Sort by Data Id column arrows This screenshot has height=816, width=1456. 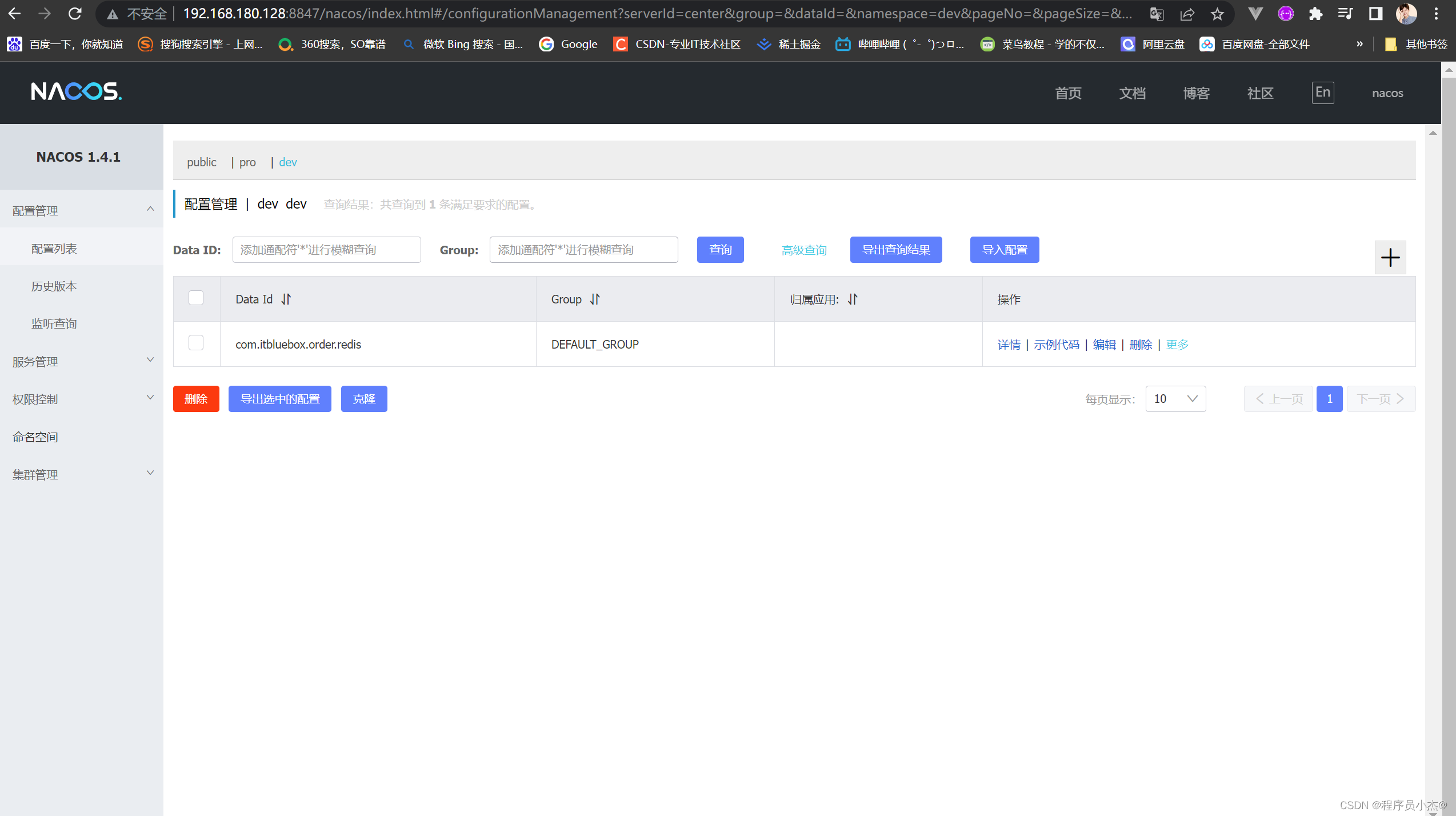(286, 299)
